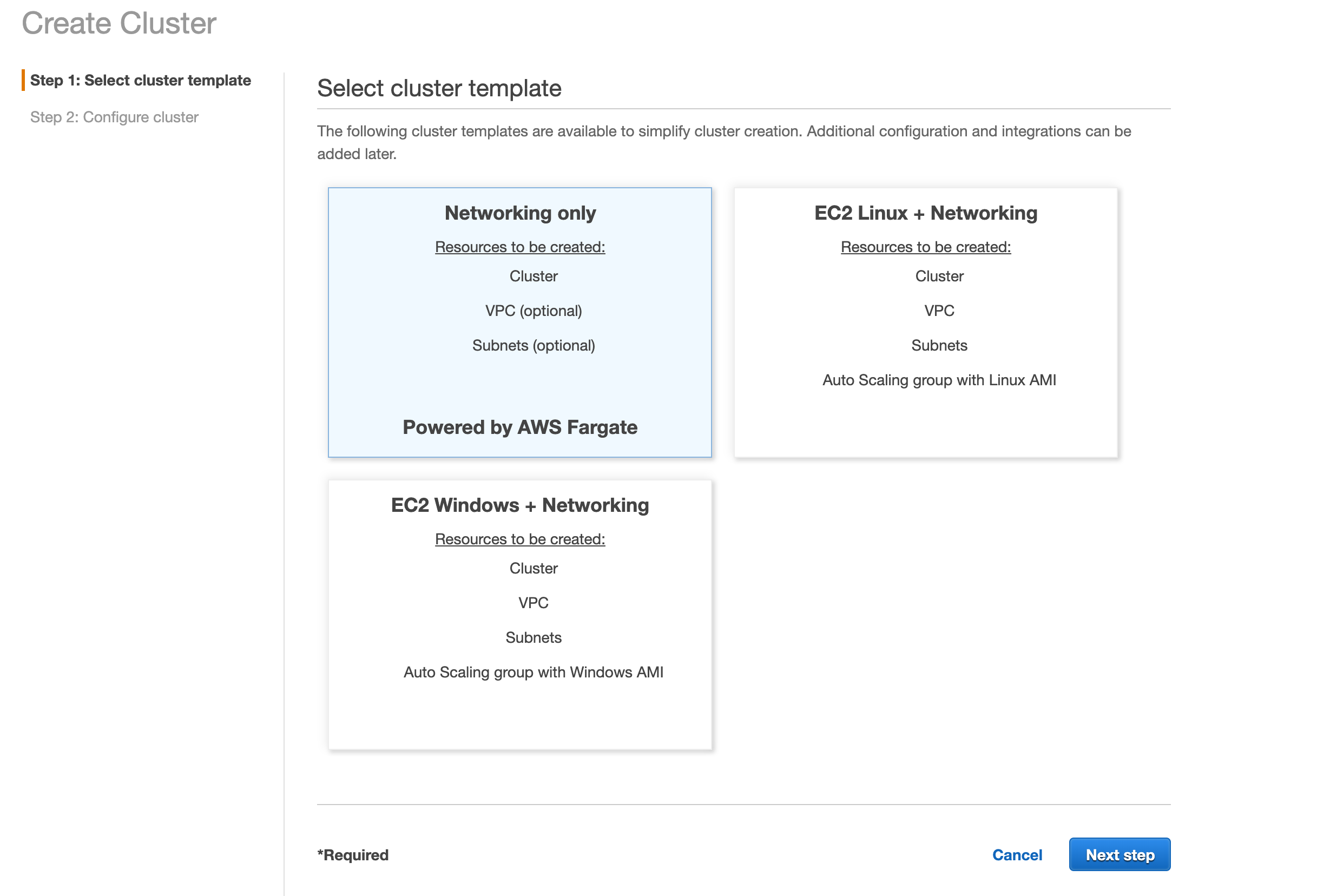Click Resources to be created in EC2 Windows card

(x=519, y=539)
